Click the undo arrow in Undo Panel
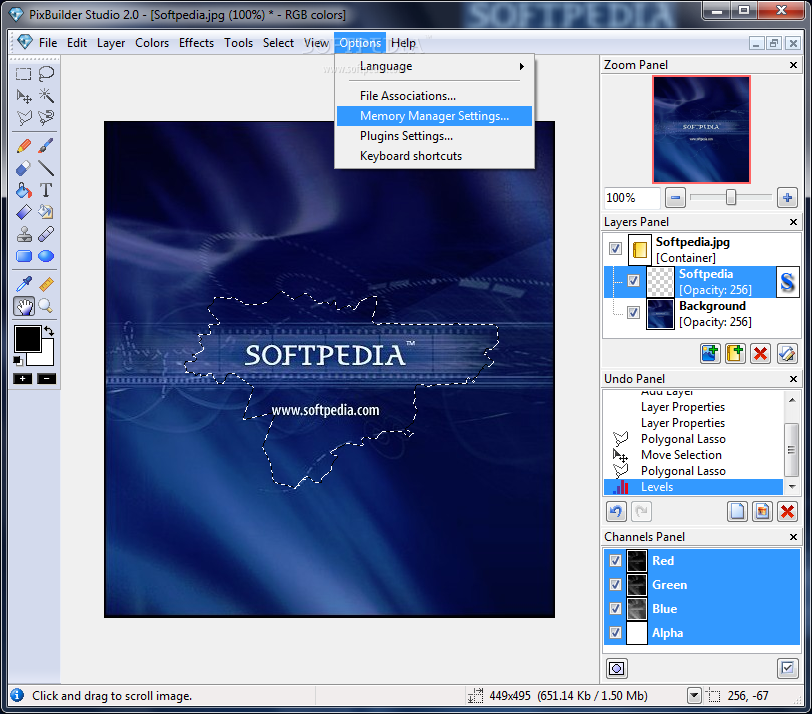 [x=616, y=512]
